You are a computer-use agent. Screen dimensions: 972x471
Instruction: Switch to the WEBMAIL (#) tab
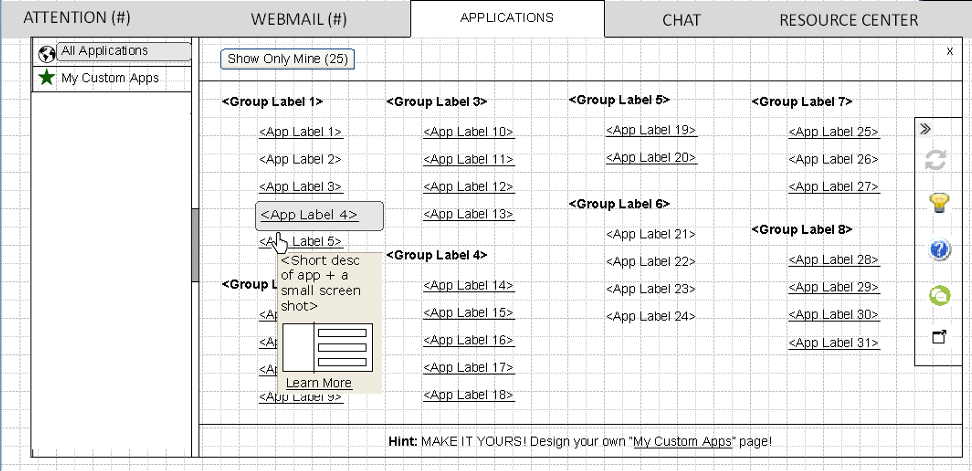click(x=299, y=20)
